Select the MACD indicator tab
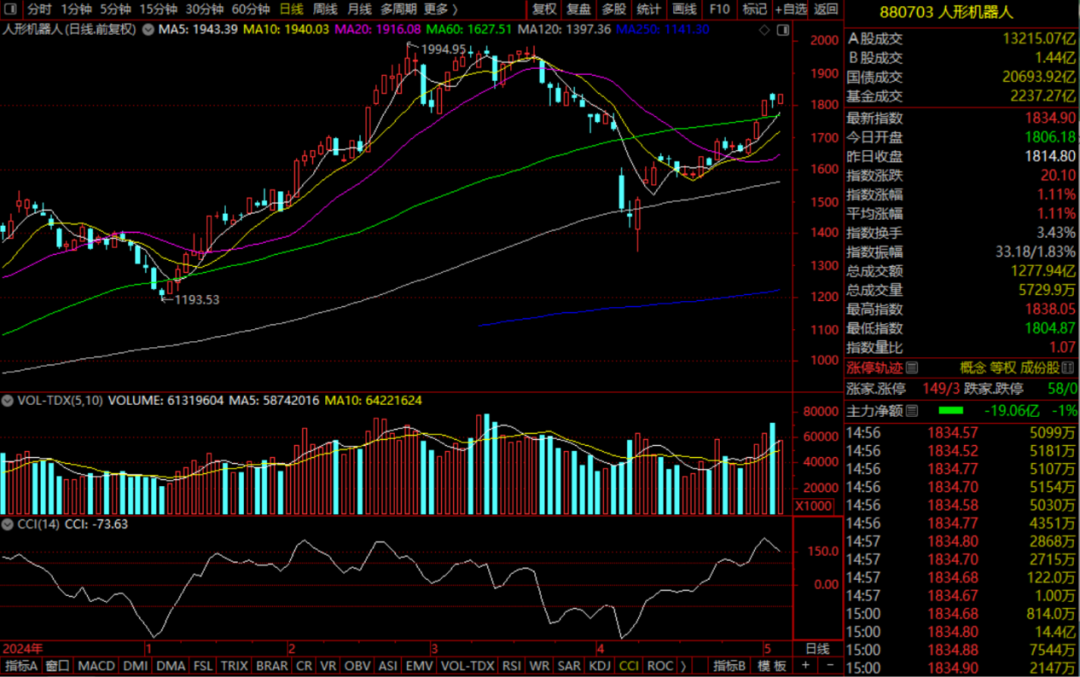Screen dimensions: 1080x677 point(97,666)
